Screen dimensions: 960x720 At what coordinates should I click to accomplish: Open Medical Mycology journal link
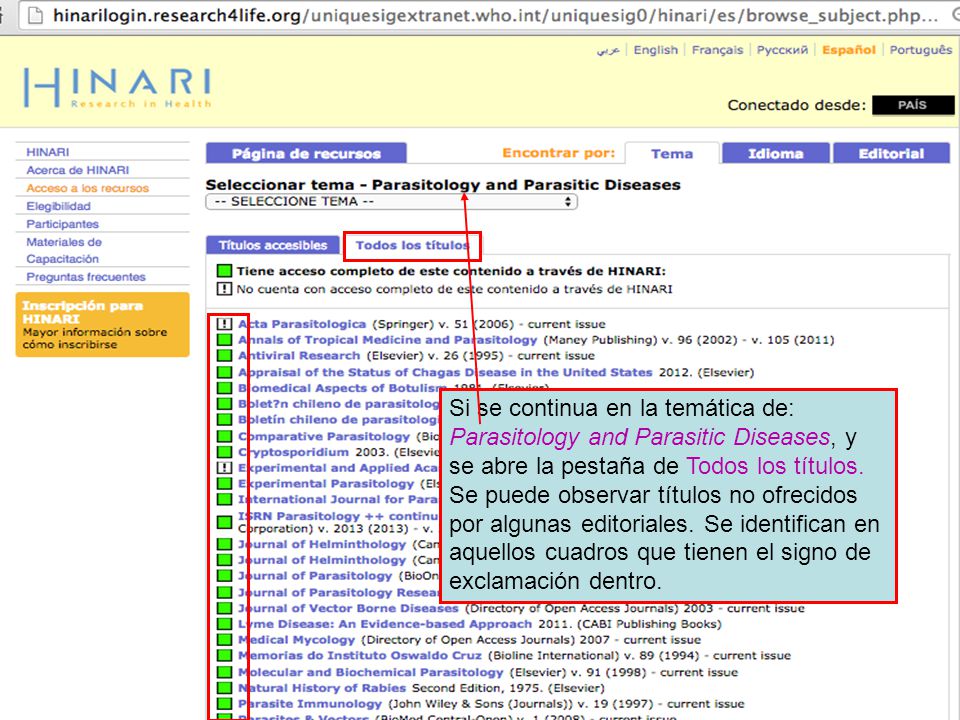[296, 640]
